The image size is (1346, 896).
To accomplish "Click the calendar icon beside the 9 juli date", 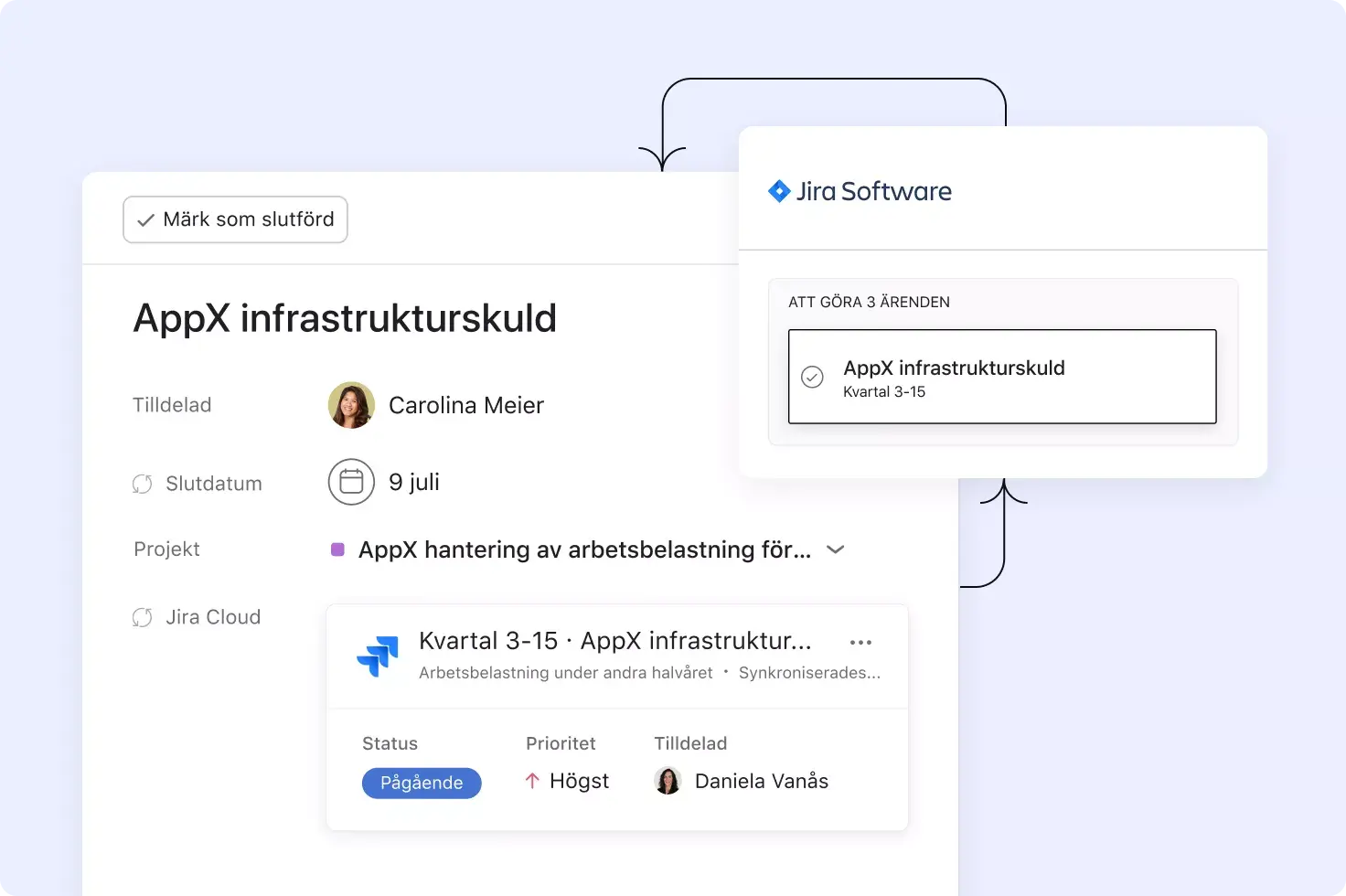I will coord(351,482).
